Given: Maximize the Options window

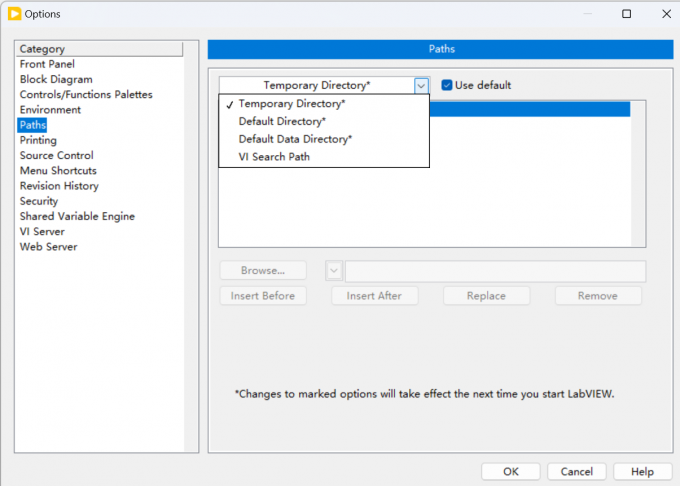Looking at the screenshot, I should tap(627, 14).
